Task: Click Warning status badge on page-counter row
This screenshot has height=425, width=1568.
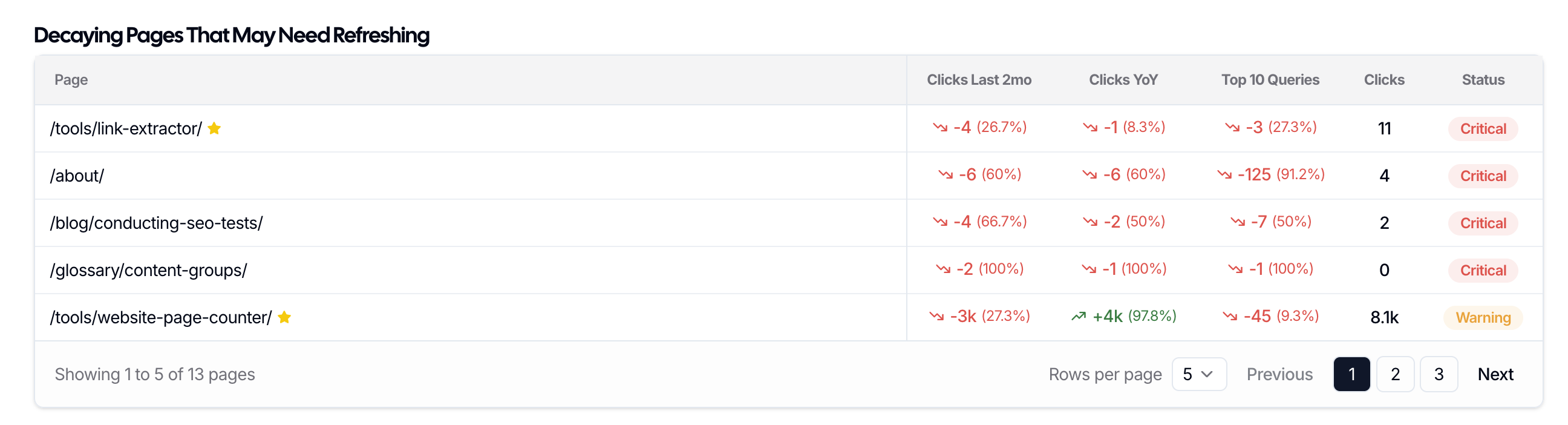Action: [1483, 318]
